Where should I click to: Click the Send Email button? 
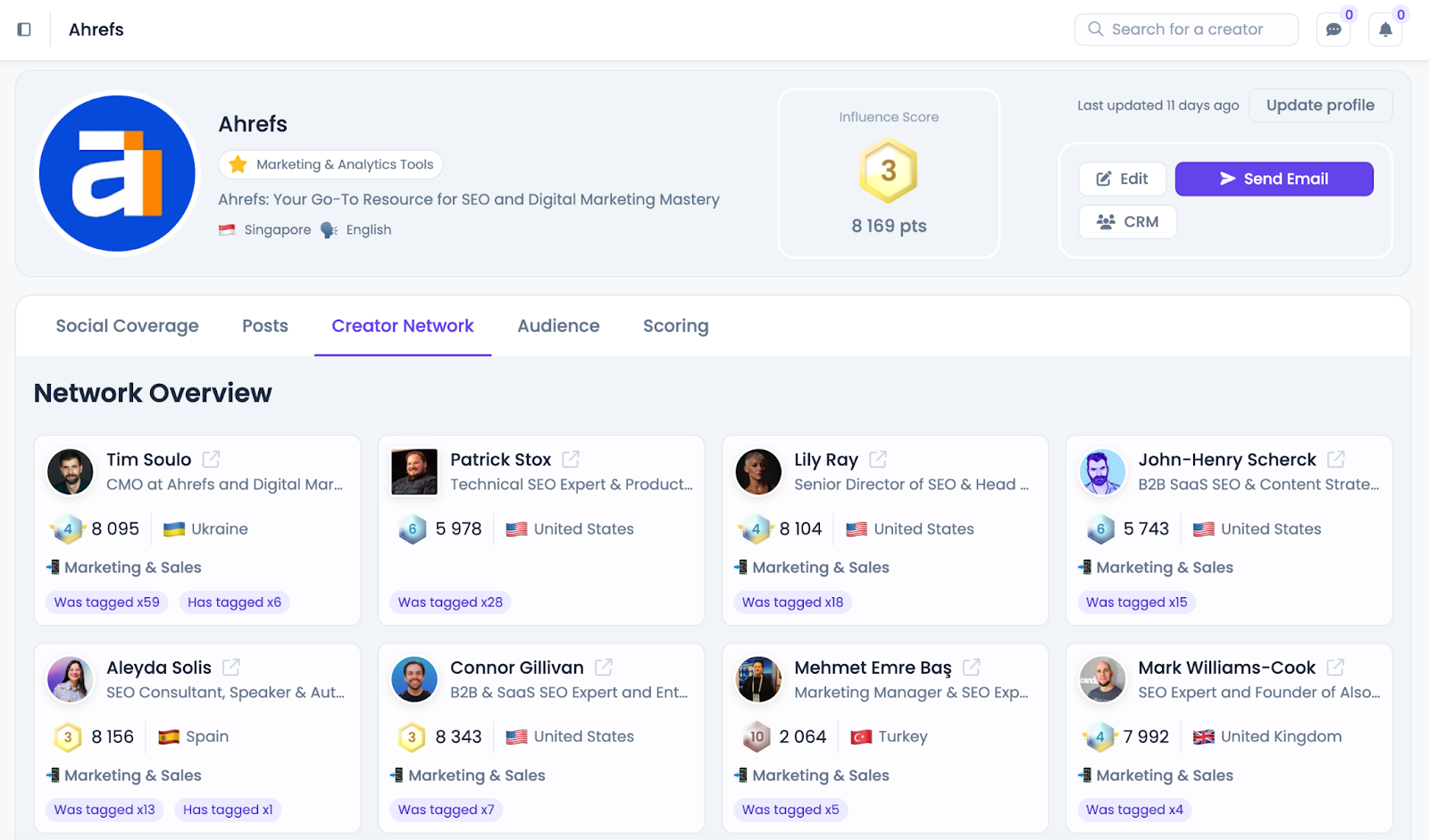(1274, 179)
